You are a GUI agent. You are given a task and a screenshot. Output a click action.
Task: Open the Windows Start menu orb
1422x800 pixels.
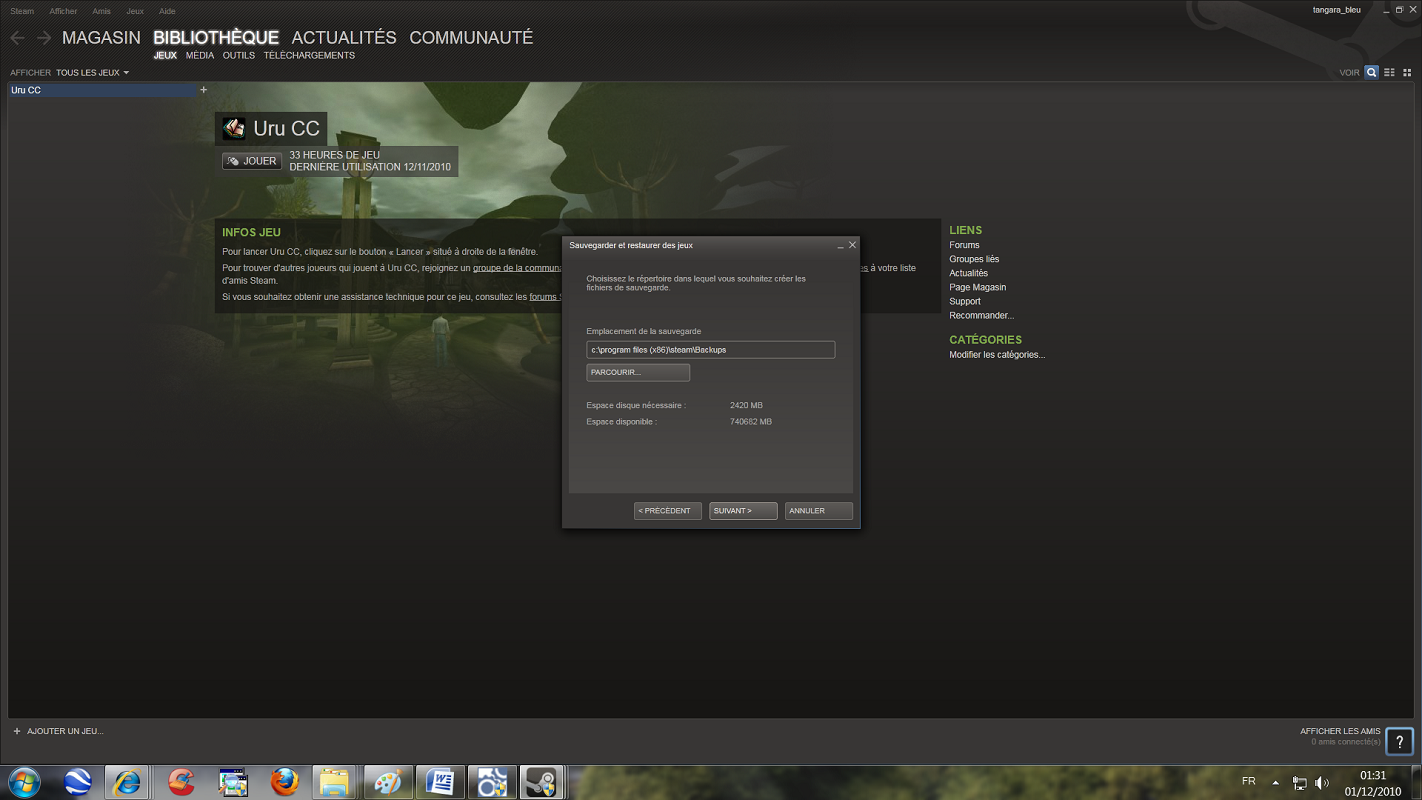(24, 782)
